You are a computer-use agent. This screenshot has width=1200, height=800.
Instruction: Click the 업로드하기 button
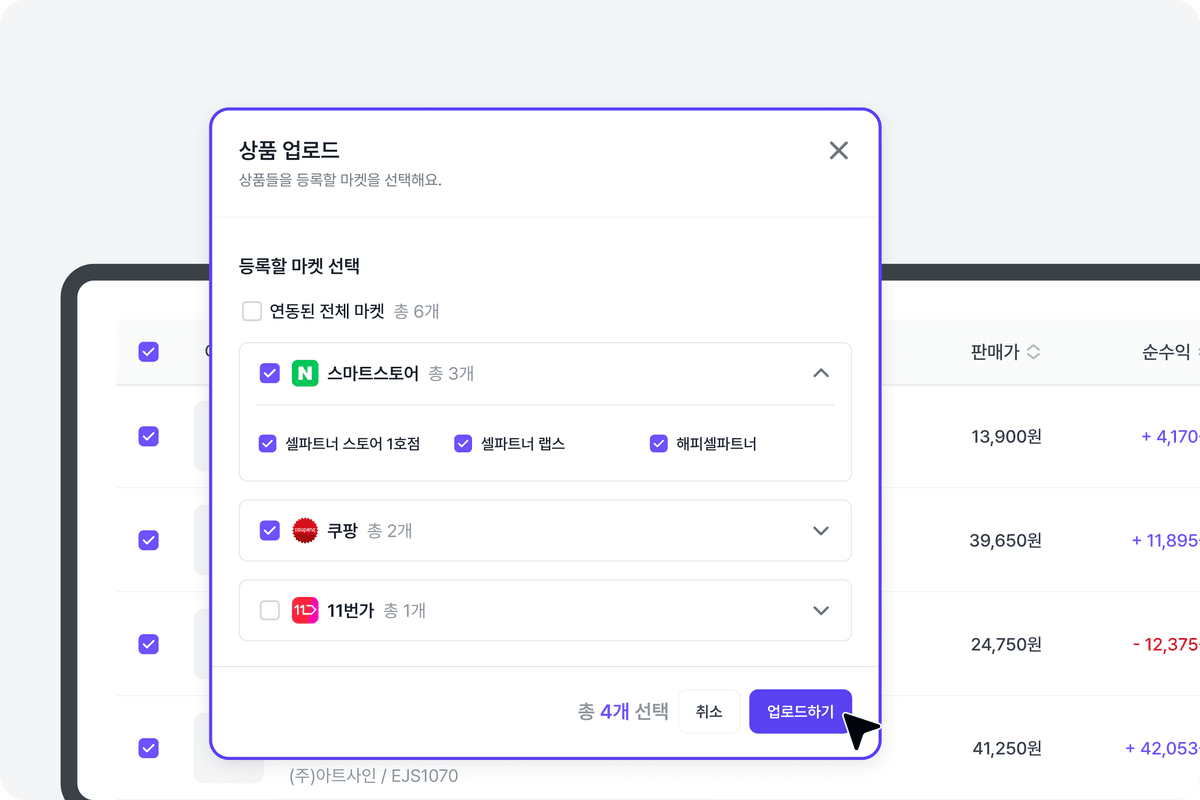point(800,712)
